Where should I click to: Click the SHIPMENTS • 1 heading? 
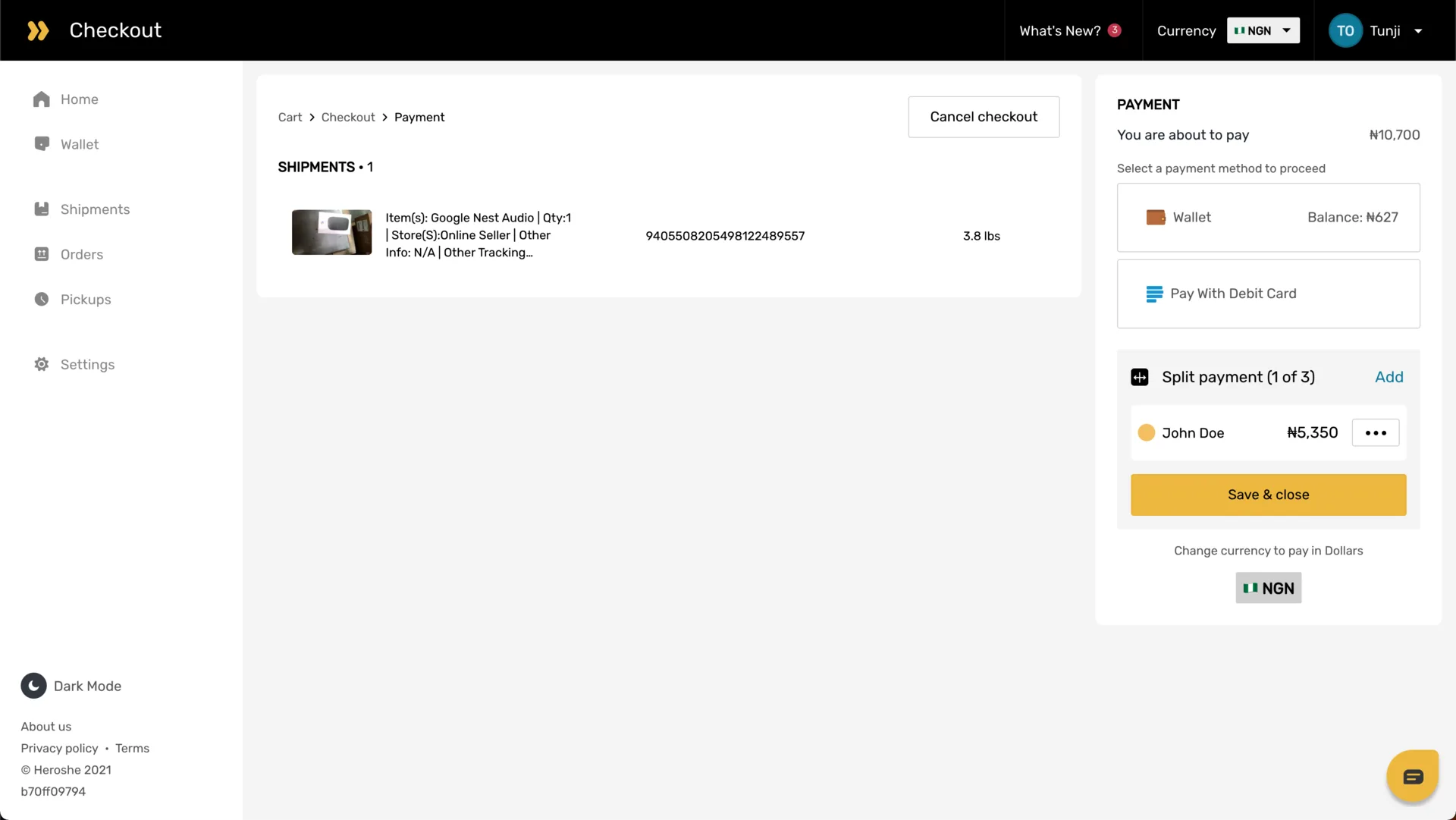[x=325, y=167]
